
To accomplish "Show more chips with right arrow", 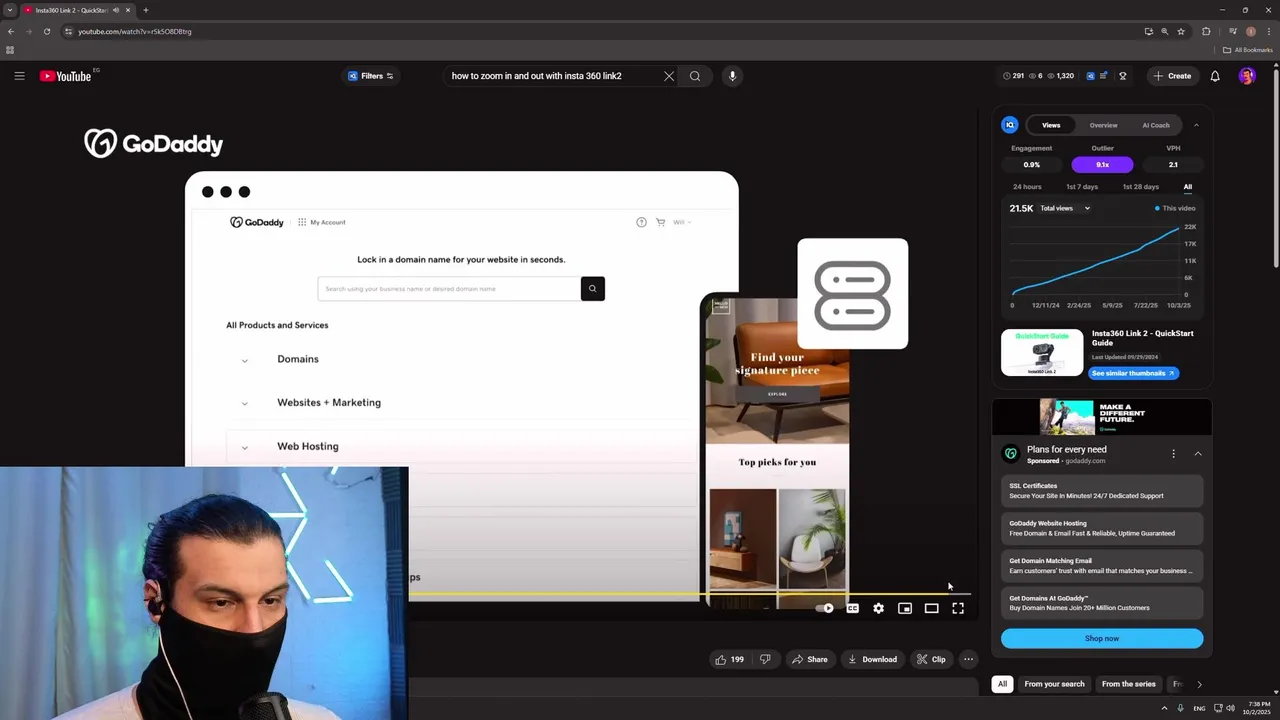I will tap(1199, 684).
